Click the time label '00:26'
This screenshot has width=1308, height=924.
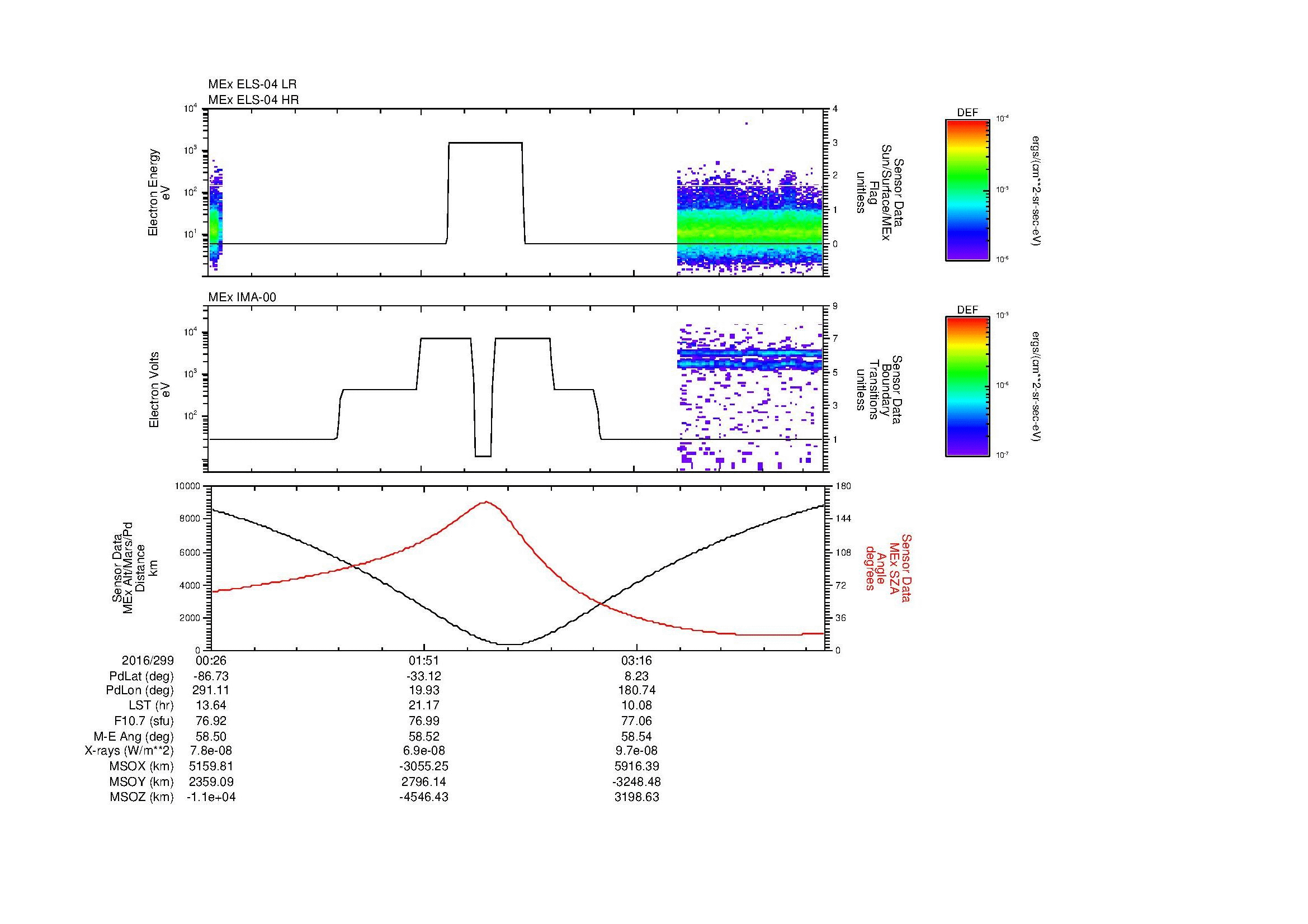211,660
